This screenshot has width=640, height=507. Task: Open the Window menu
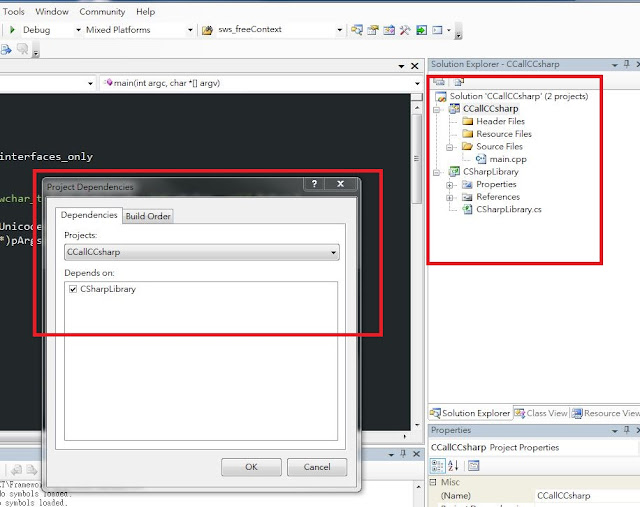52,12
